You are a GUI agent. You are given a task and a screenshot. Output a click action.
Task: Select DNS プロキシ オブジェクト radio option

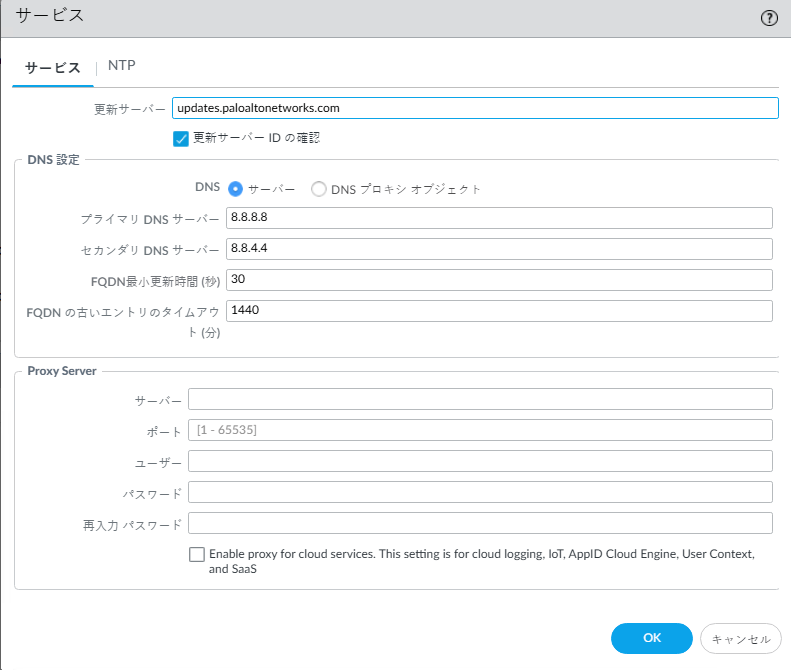tap(319, 189)
